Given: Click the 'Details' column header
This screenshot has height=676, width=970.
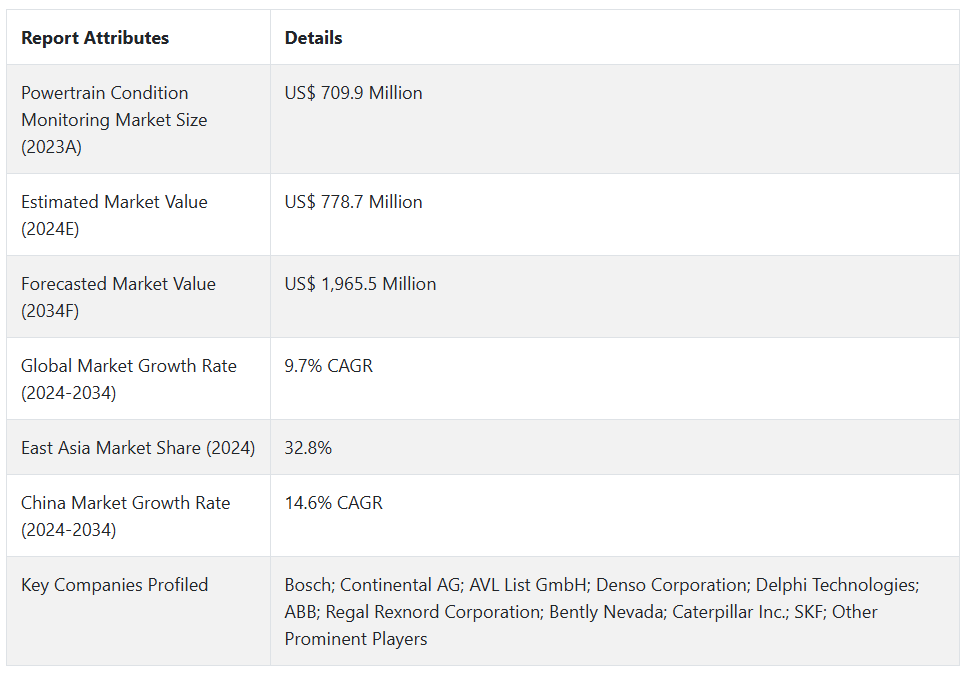Looking at the screenshot, I should click(x=313, y=38).
